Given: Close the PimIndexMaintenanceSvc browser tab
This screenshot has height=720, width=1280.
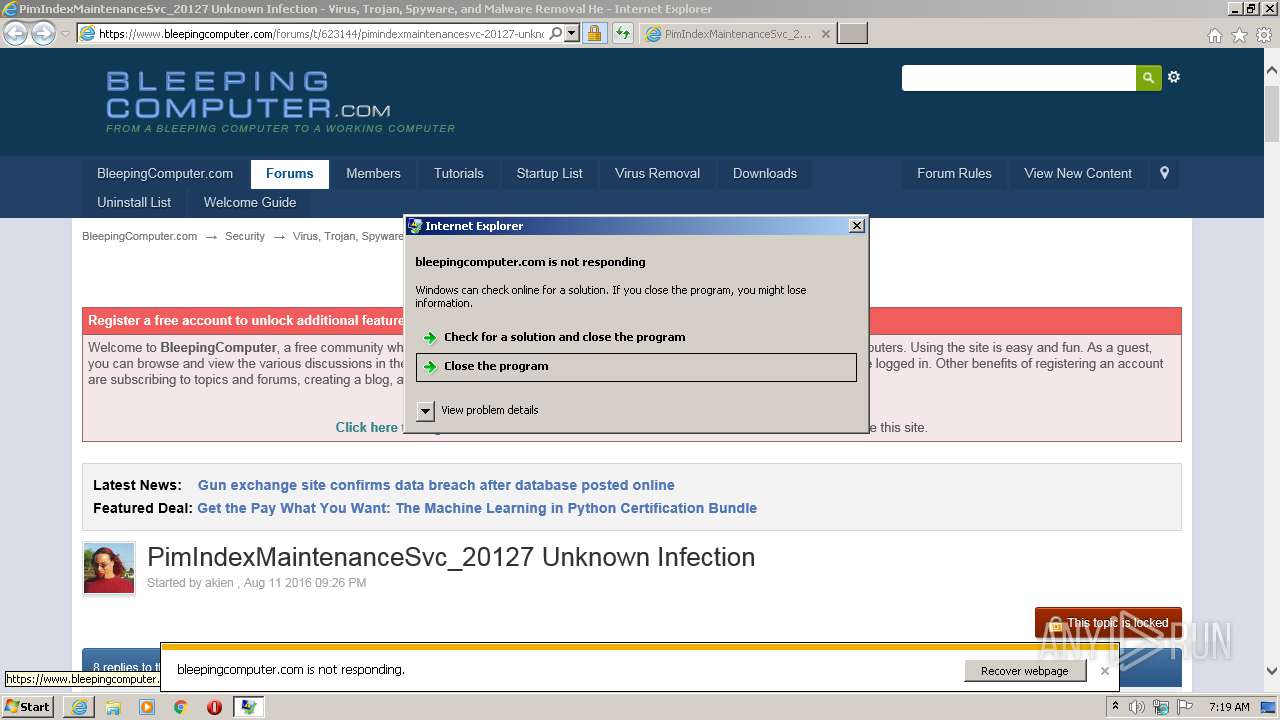Looking at the screenshot, I should 825,34.
